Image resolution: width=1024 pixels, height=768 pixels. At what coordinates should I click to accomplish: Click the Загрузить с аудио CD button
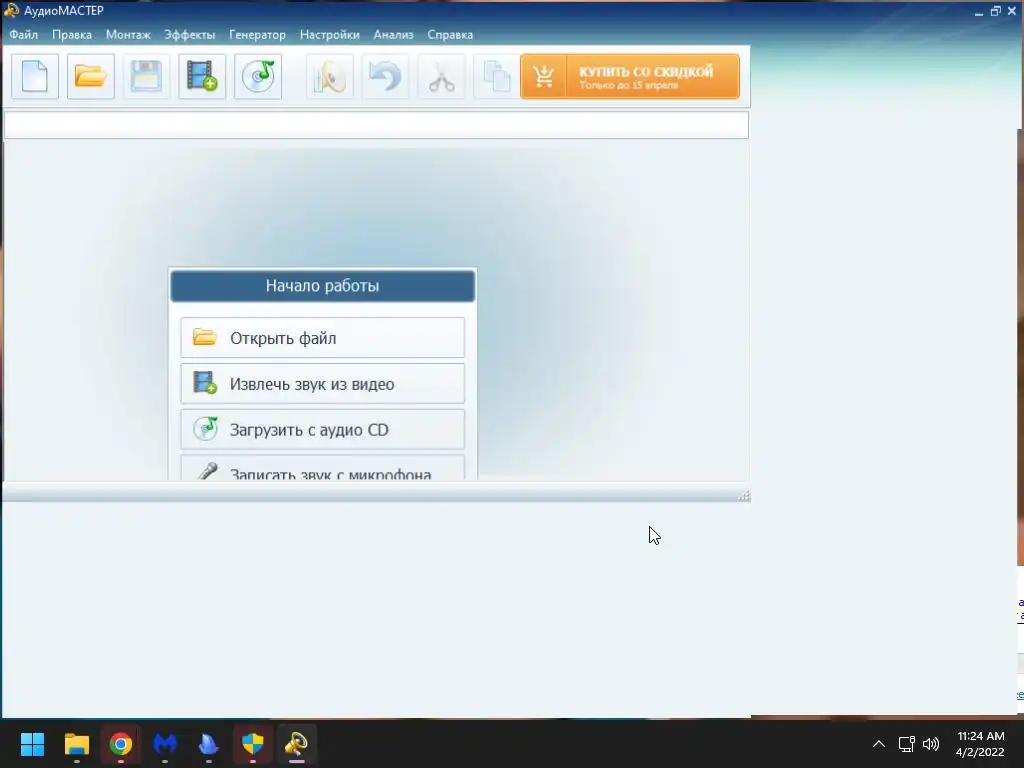click(x=323, y=429)
